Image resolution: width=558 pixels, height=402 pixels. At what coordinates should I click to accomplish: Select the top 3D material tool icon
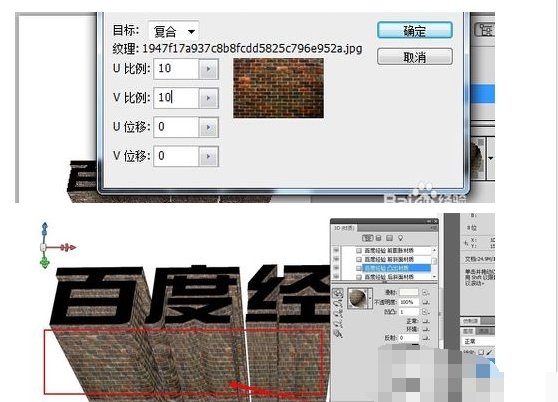[x=338, y=293]
